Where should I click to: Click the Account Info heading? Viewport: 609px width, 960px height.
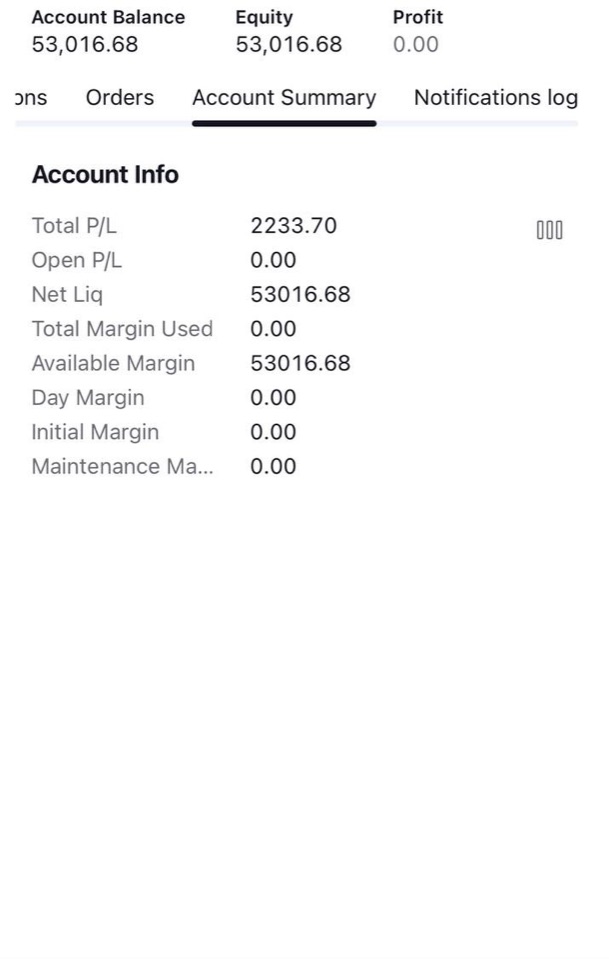tap(105, 174)
